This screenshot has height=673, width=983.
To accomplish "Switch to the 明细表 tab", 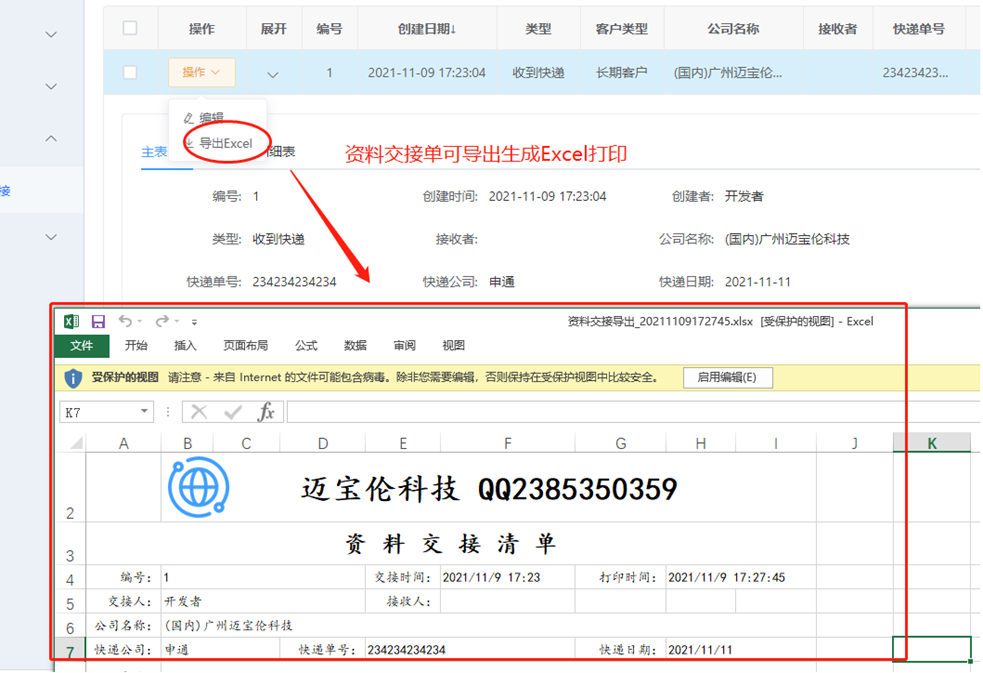I will click(x=280, y=152).
